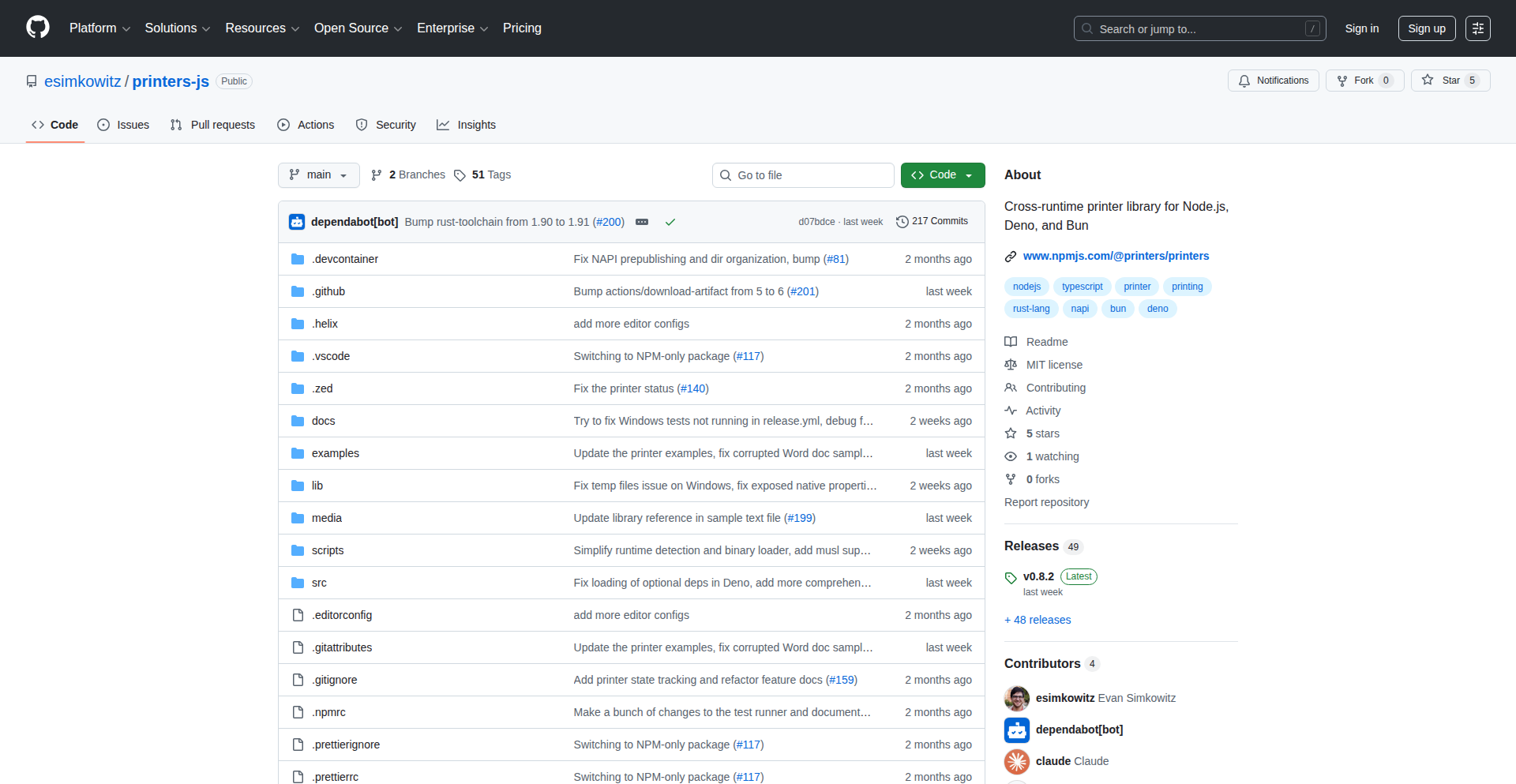Toggle the Fork button for this repo

(x=1364, y=80)
